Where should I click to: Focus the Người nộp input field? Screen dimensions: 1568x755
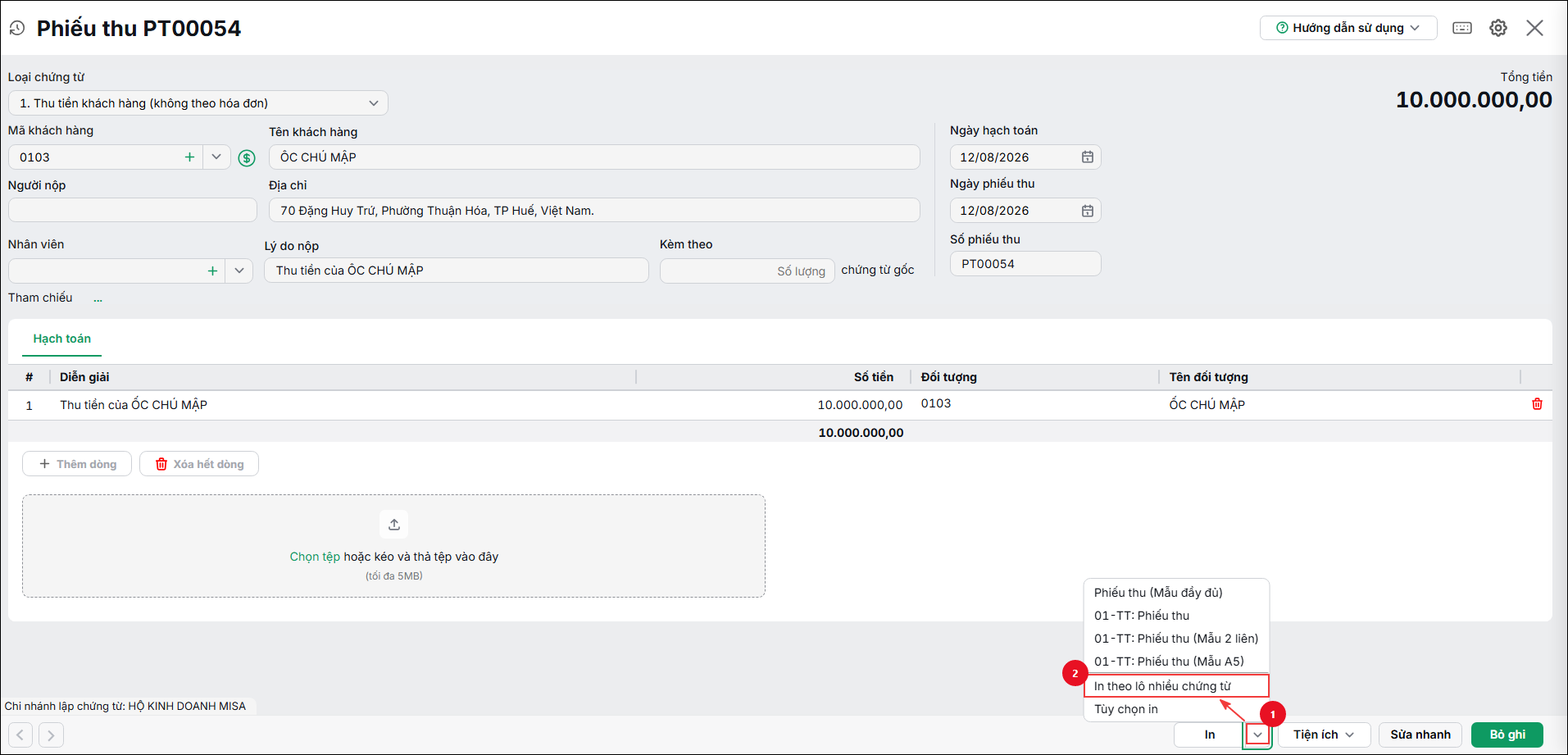133,210
